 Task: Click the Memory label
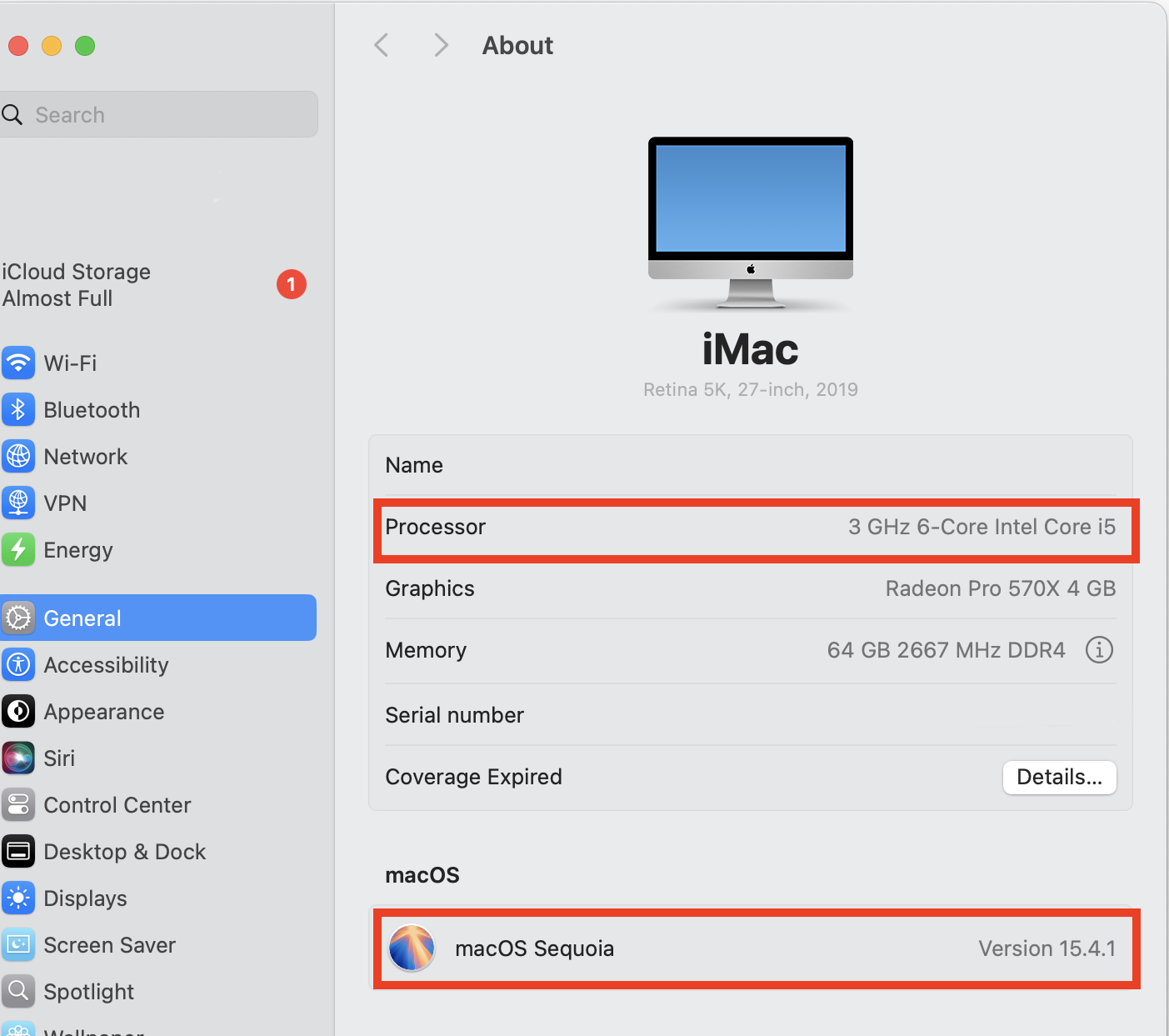(x=426, y=650)
